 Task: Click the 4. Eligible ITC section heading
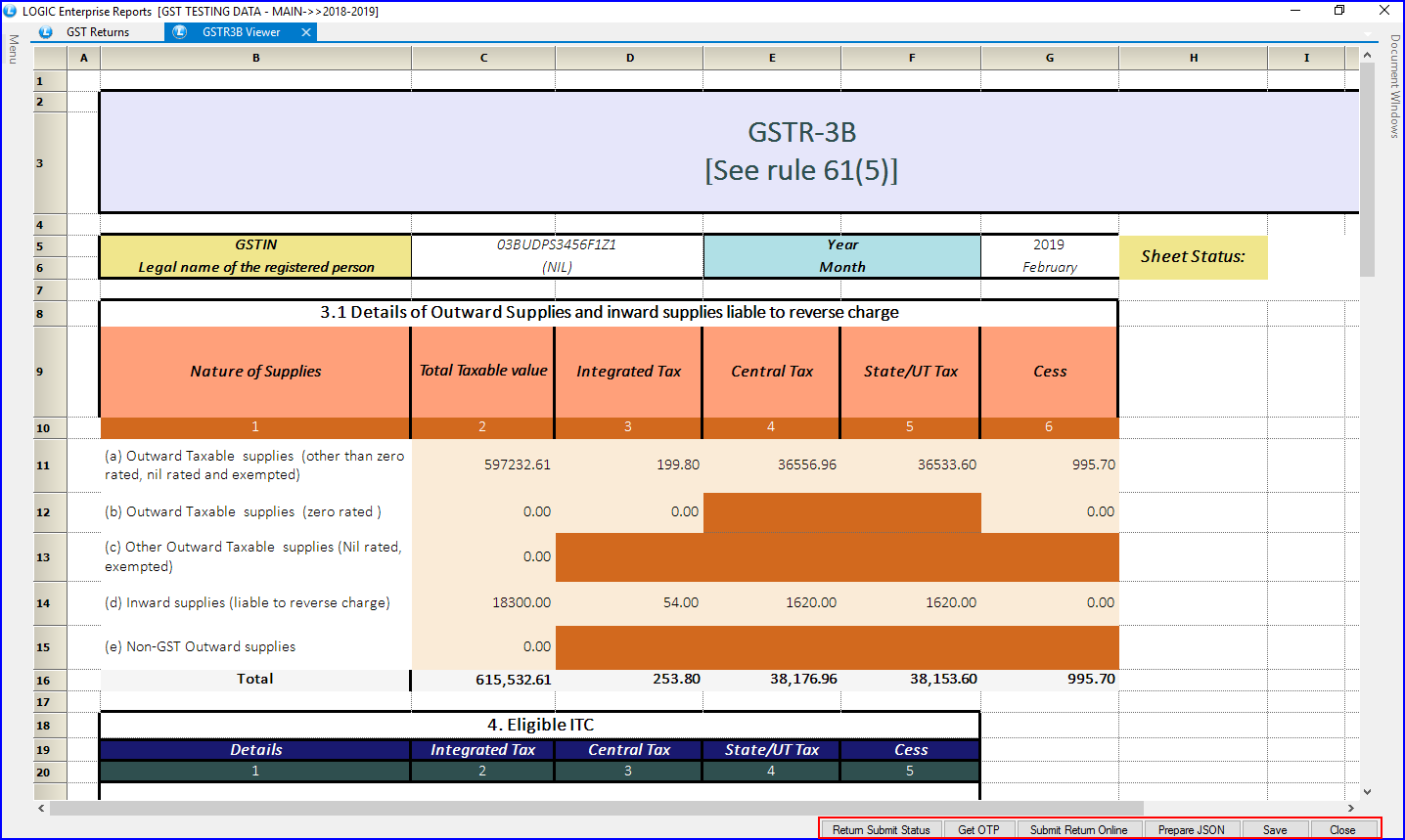pyautogui.click(x=540, y=725)
